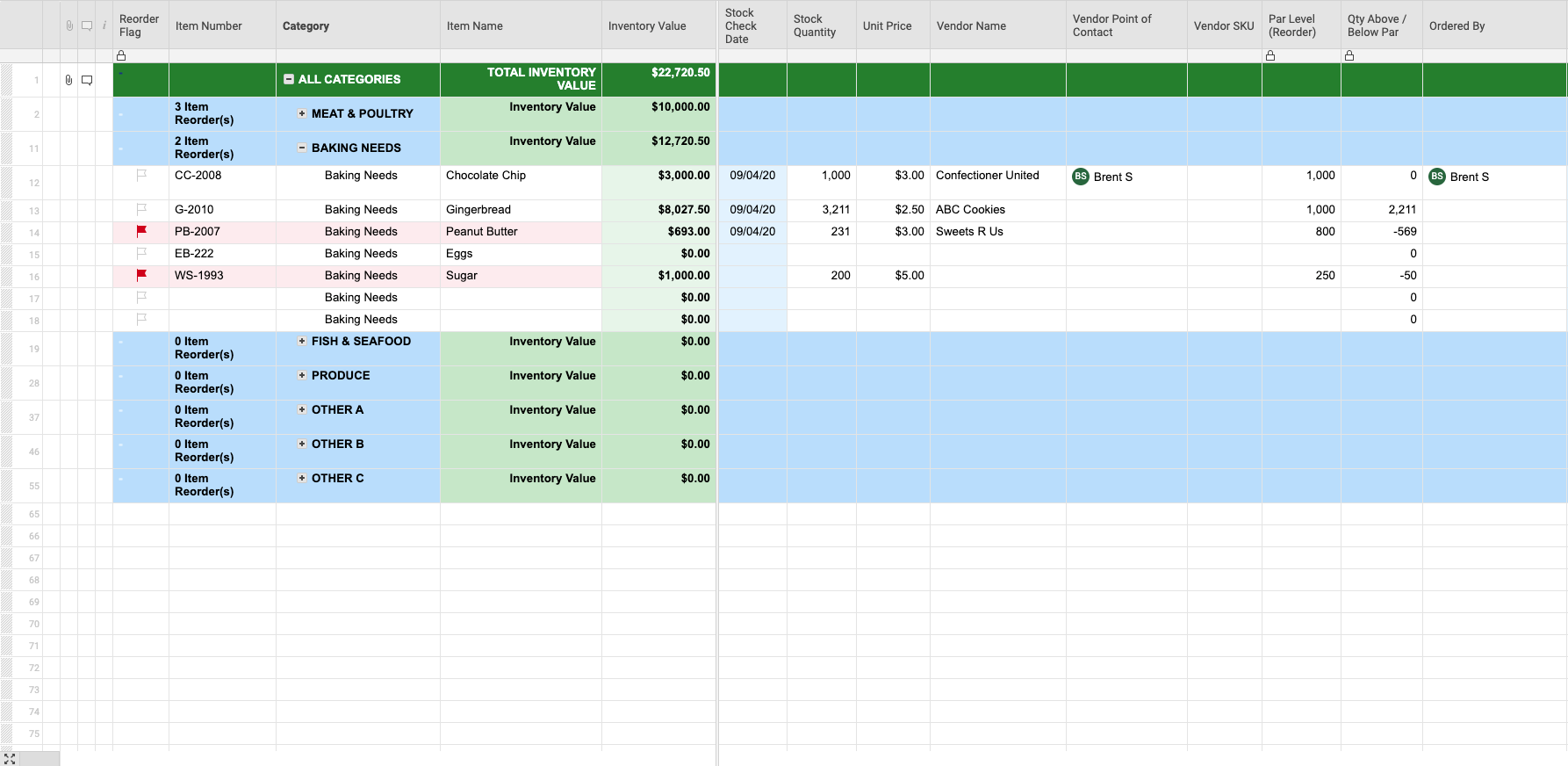Viewport: 1568px width, 766px height.
Task: Select the $5.00 unit price cell
Action: point(893,276)
